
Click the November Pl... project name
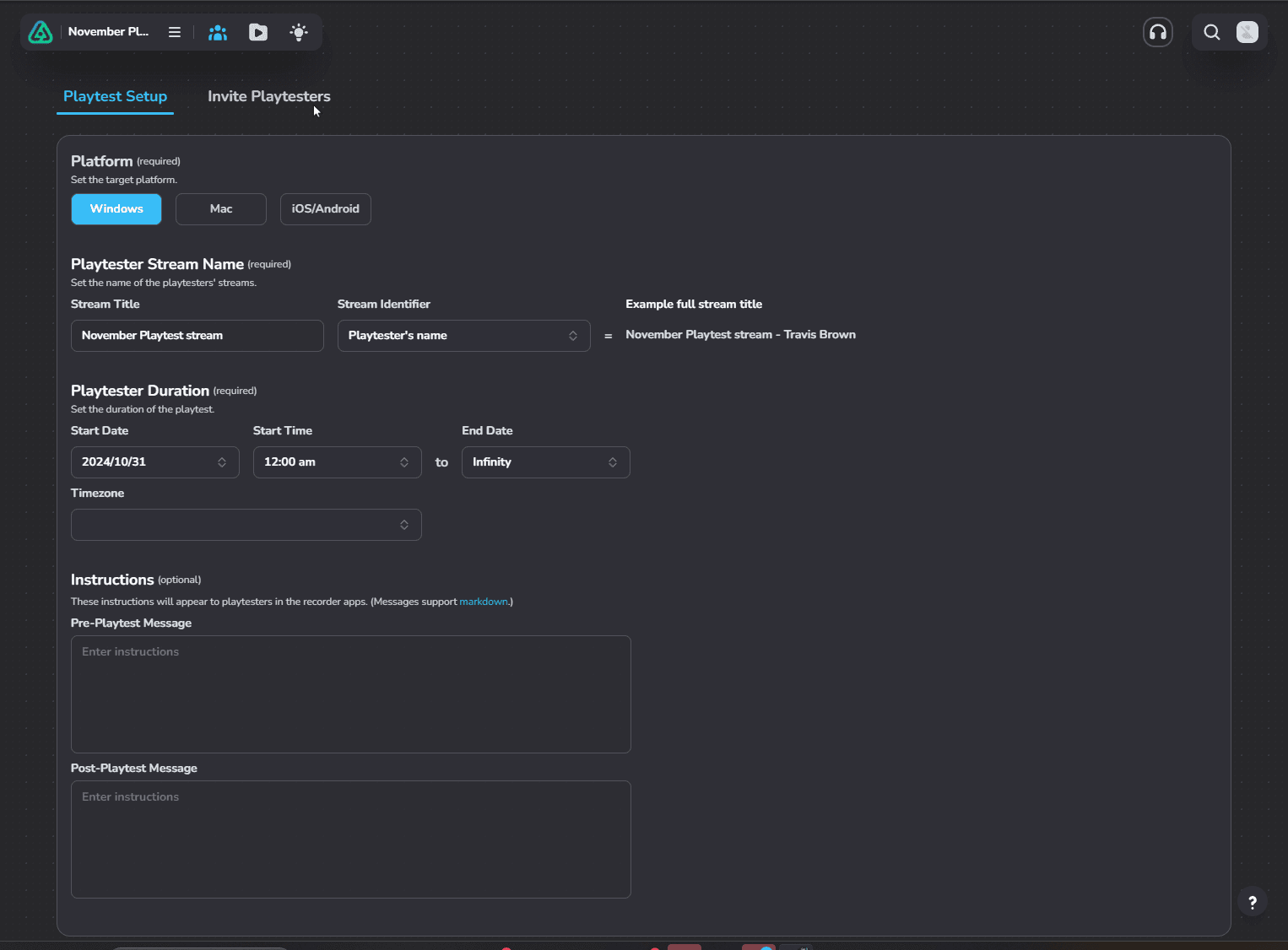108,32
